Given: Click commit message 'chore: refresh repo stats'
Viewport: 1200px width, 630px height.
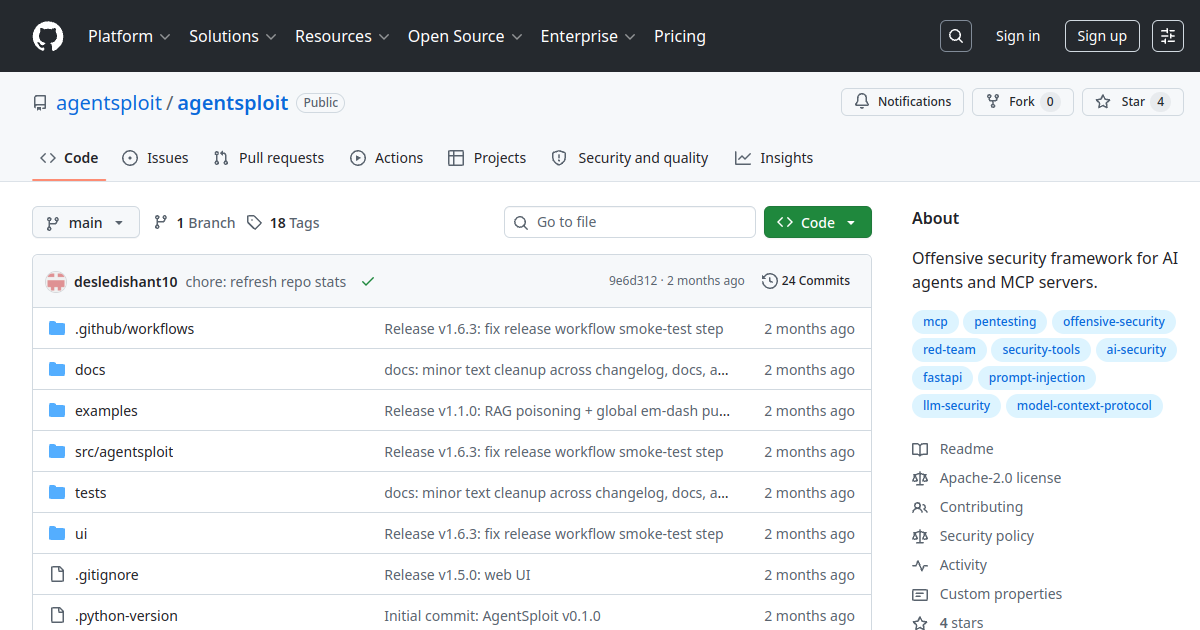Looking at the screenshot, I should coord(266,282).
